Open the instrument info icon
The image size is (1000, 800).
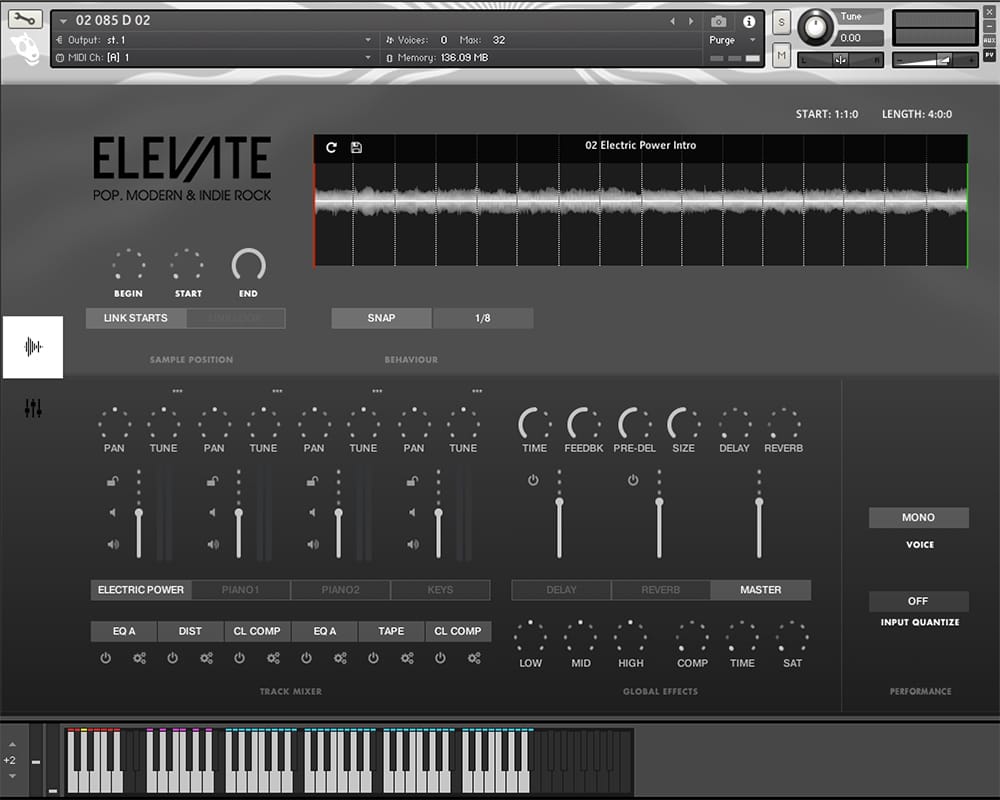point(749,21)
